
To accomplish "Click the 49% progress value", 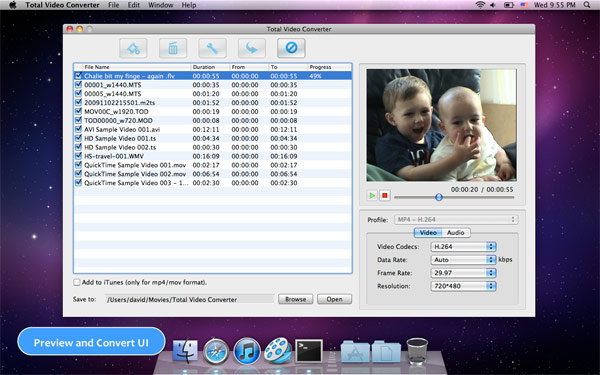I will (x=315, y=76).
